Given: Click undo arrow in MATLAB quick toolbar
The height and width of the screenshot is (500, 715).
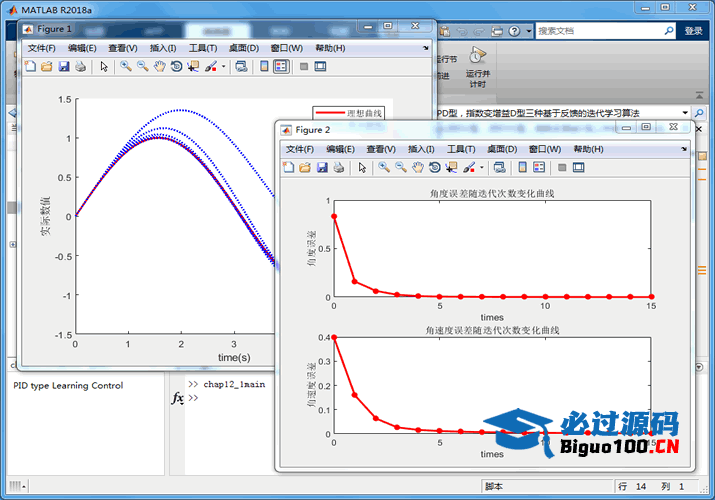Looking at the screenshot, I should point(462,31).
